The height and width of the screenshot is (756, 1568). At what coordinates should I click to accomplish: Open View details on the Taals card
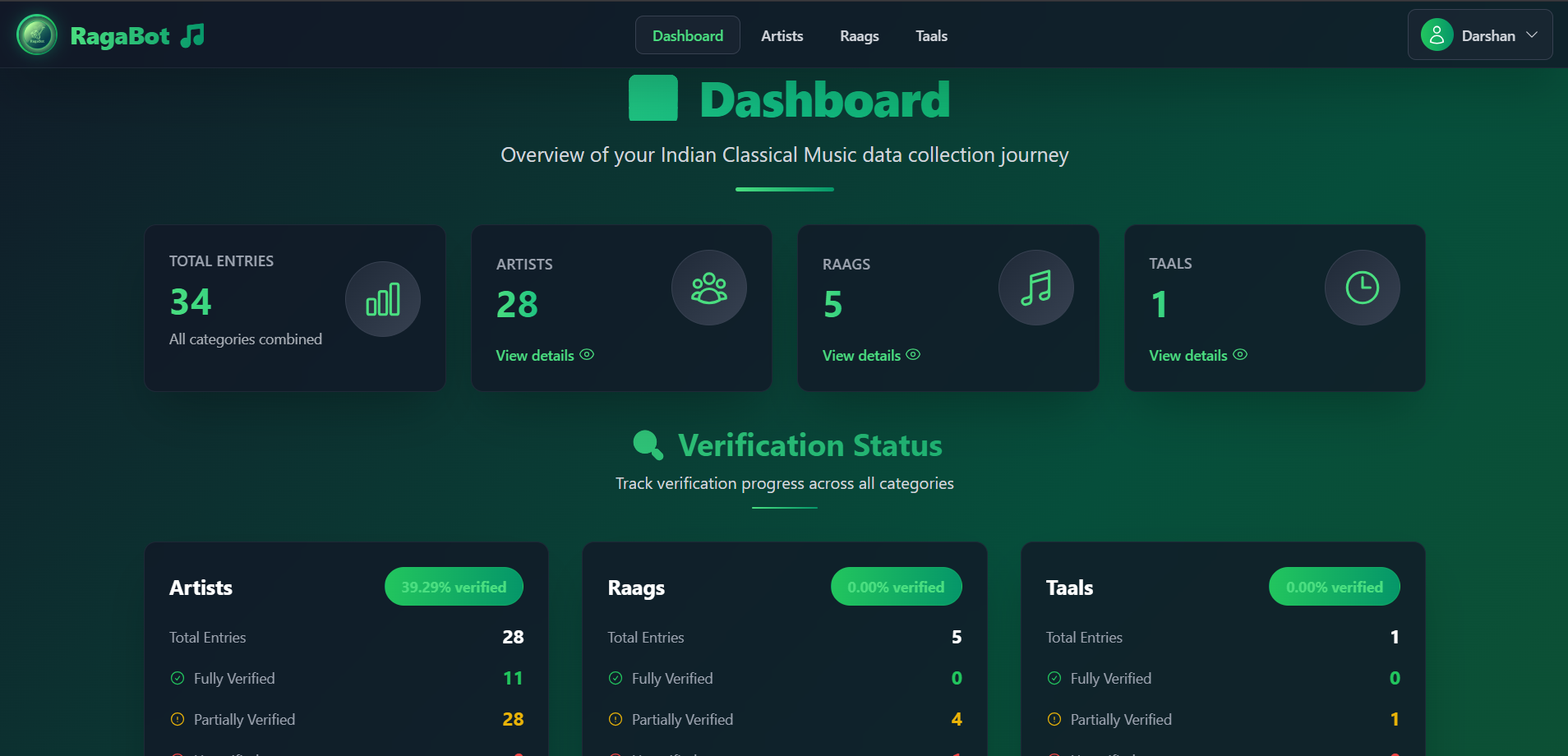click(x=1188, y=354)
